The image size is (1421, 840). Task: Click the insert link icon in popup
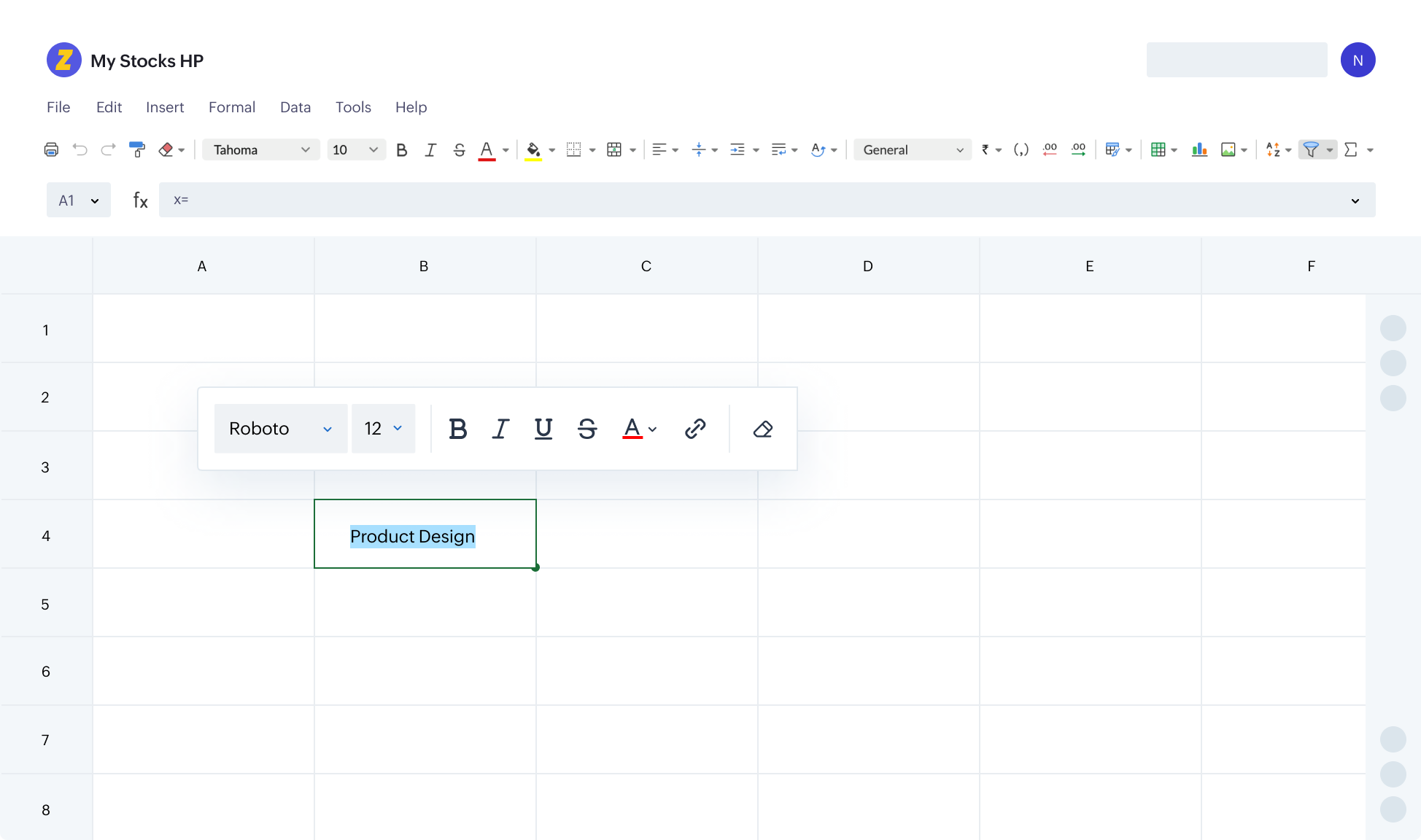click(x=694, y=429)
